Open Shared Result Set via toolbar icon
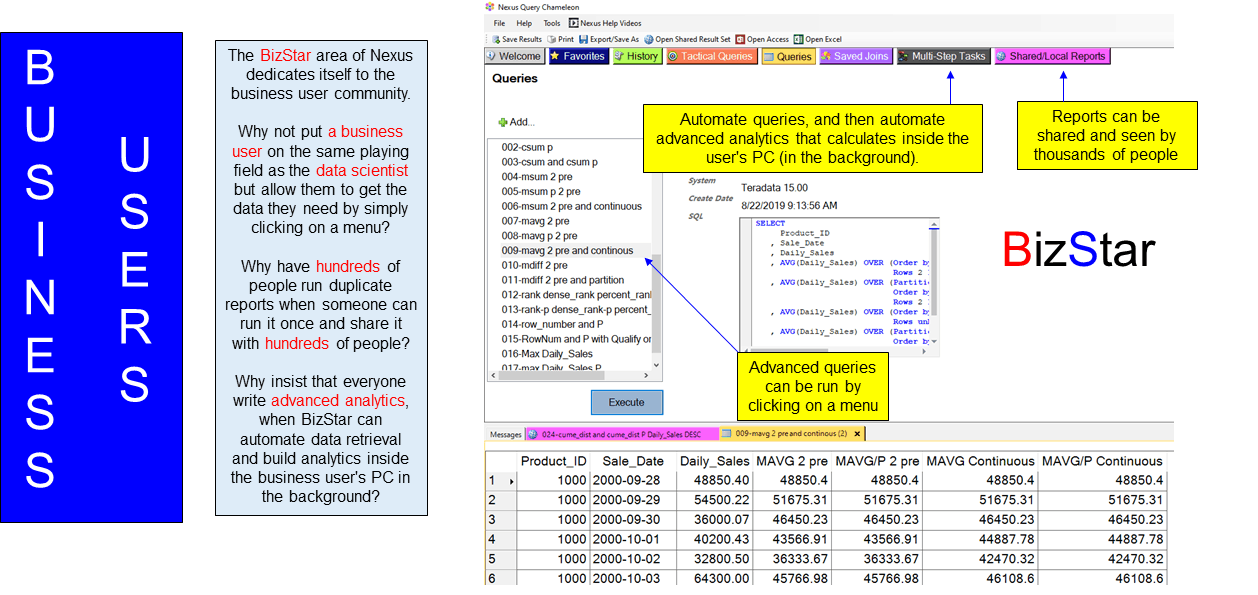This screenshot has height=595, width=1258. coord(649,40)
